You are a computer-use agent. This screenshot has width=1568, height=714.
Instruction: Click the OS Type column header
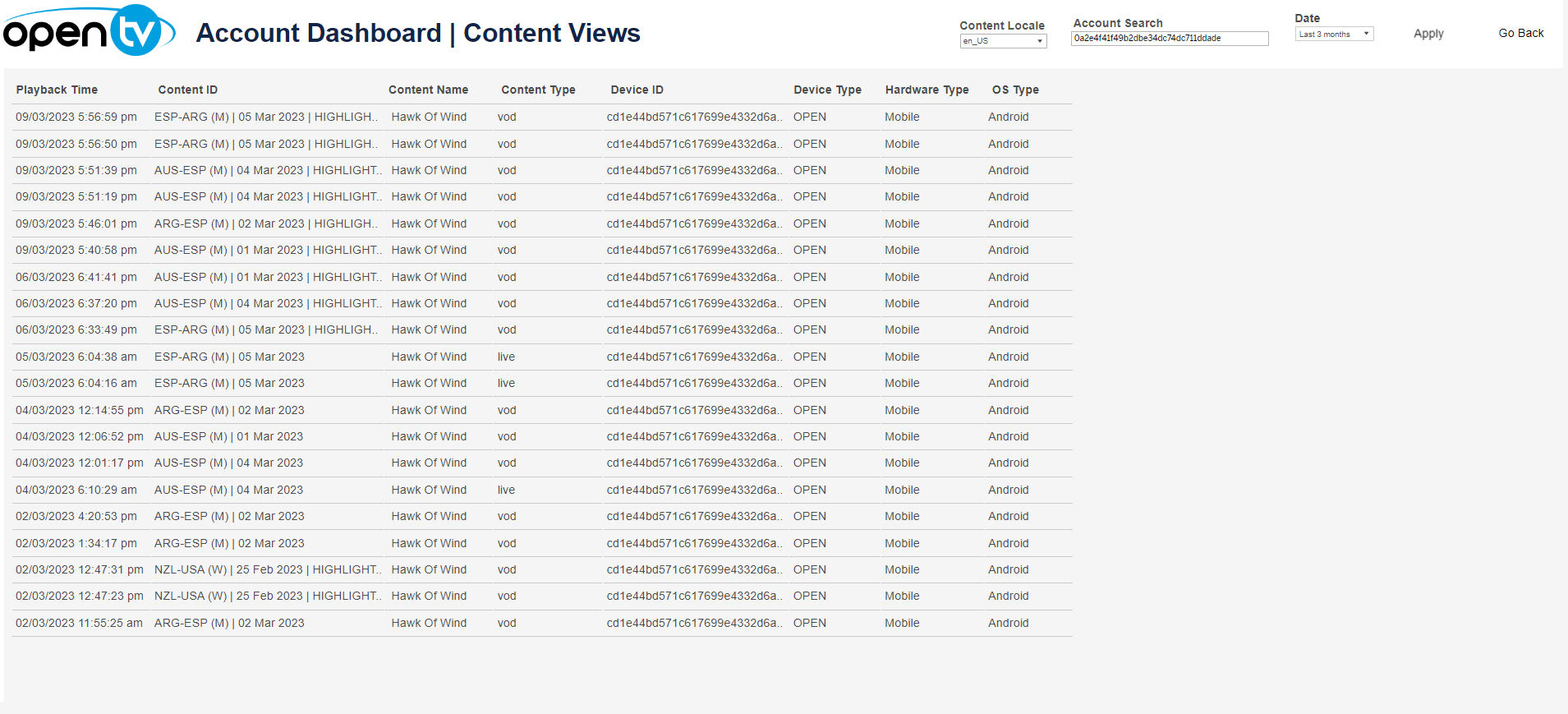tap(1015, 90)
